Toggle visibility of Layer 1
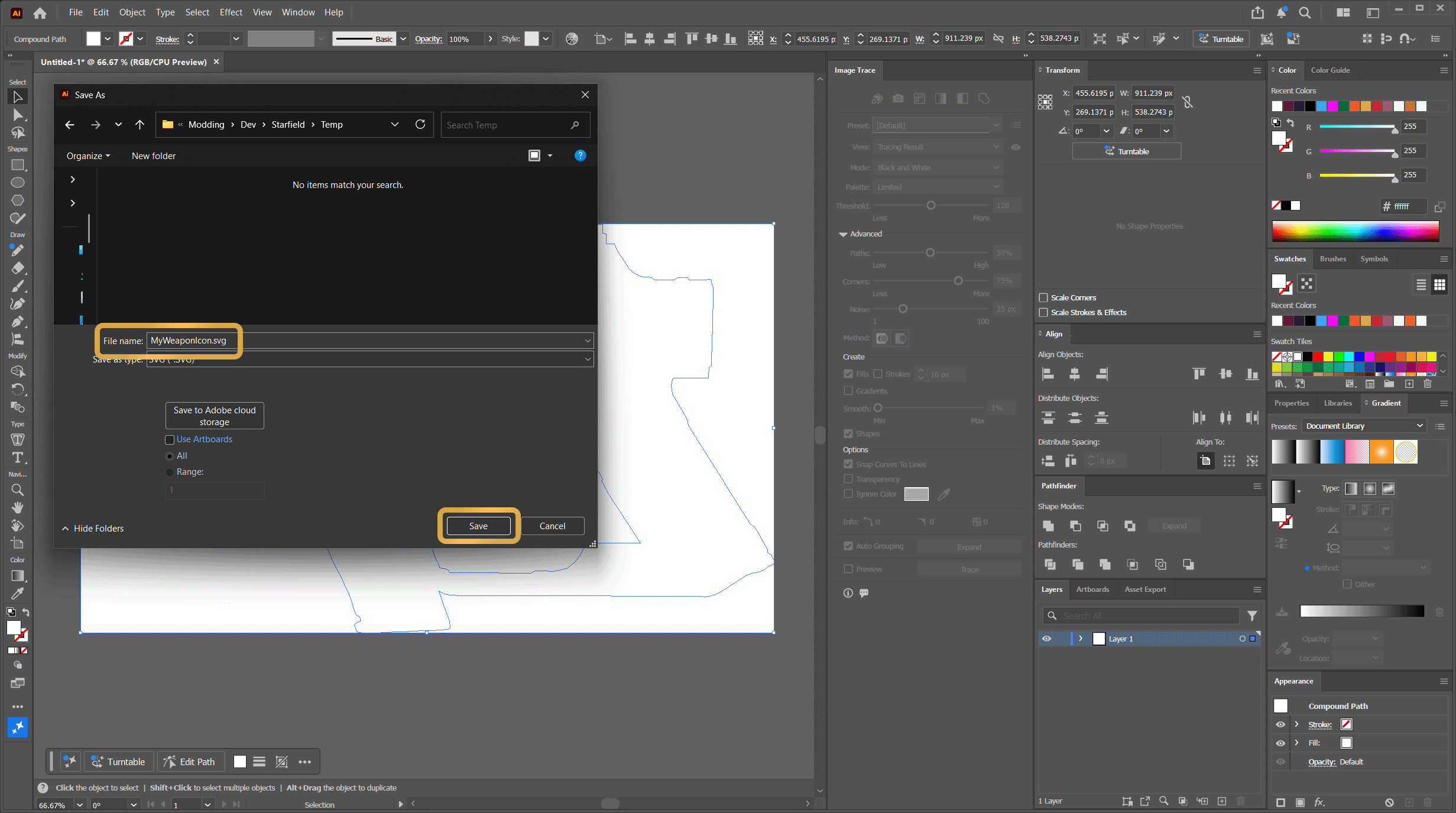 pyautogui.click(x=1046, y=639)
